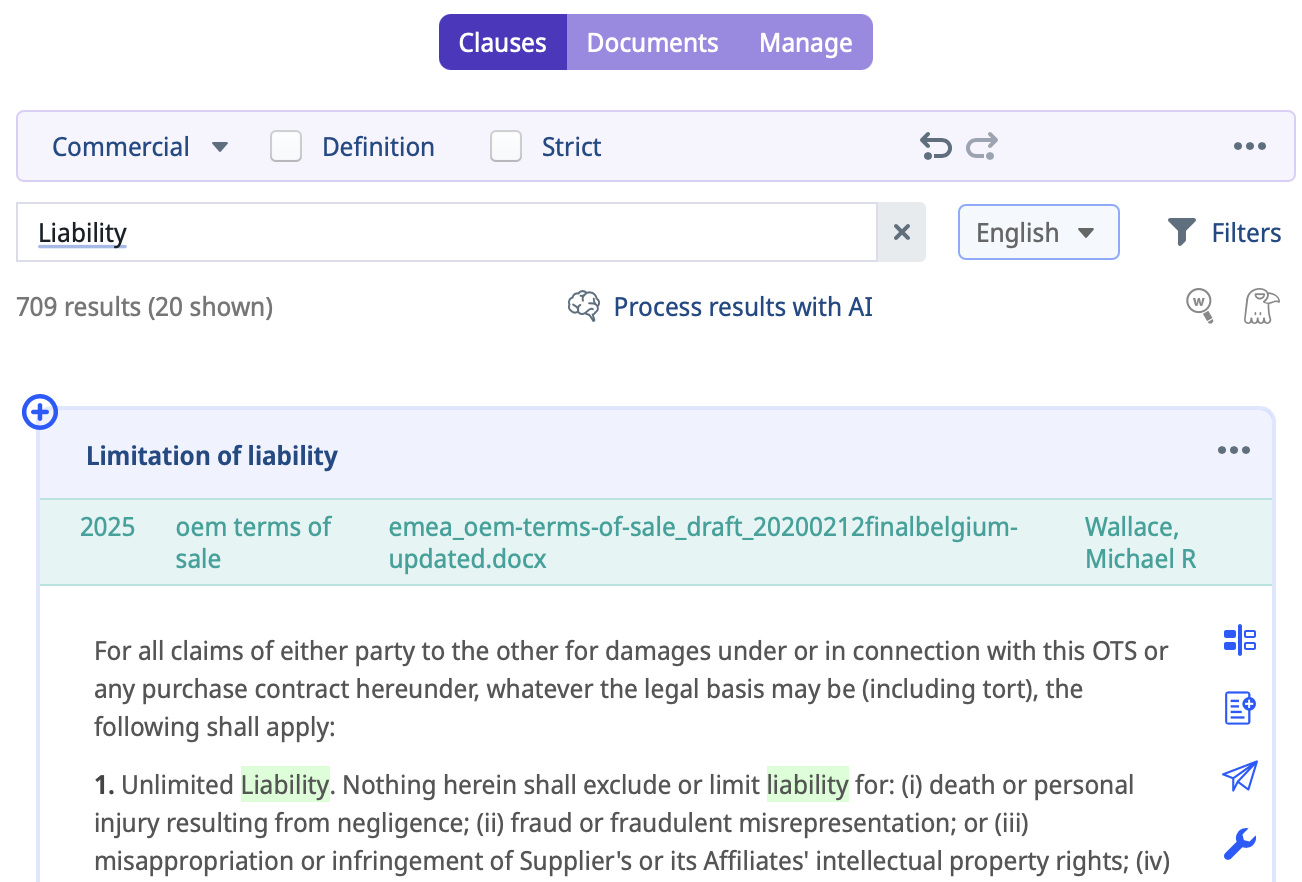This screenshot has height=882, width=1302.
Task: Click the paper plane send icon
Action: pos(1240,777)
